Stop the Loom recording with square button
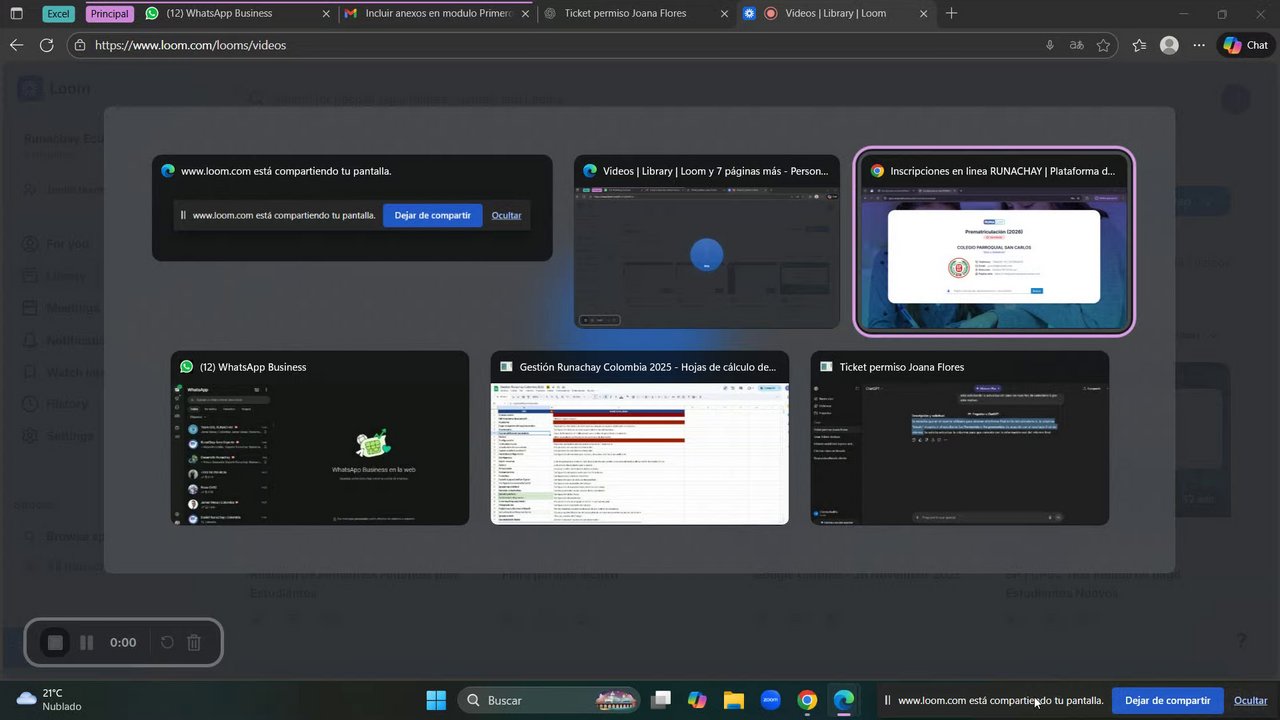This screenshot has height=720, width=1280. point(56,643)
